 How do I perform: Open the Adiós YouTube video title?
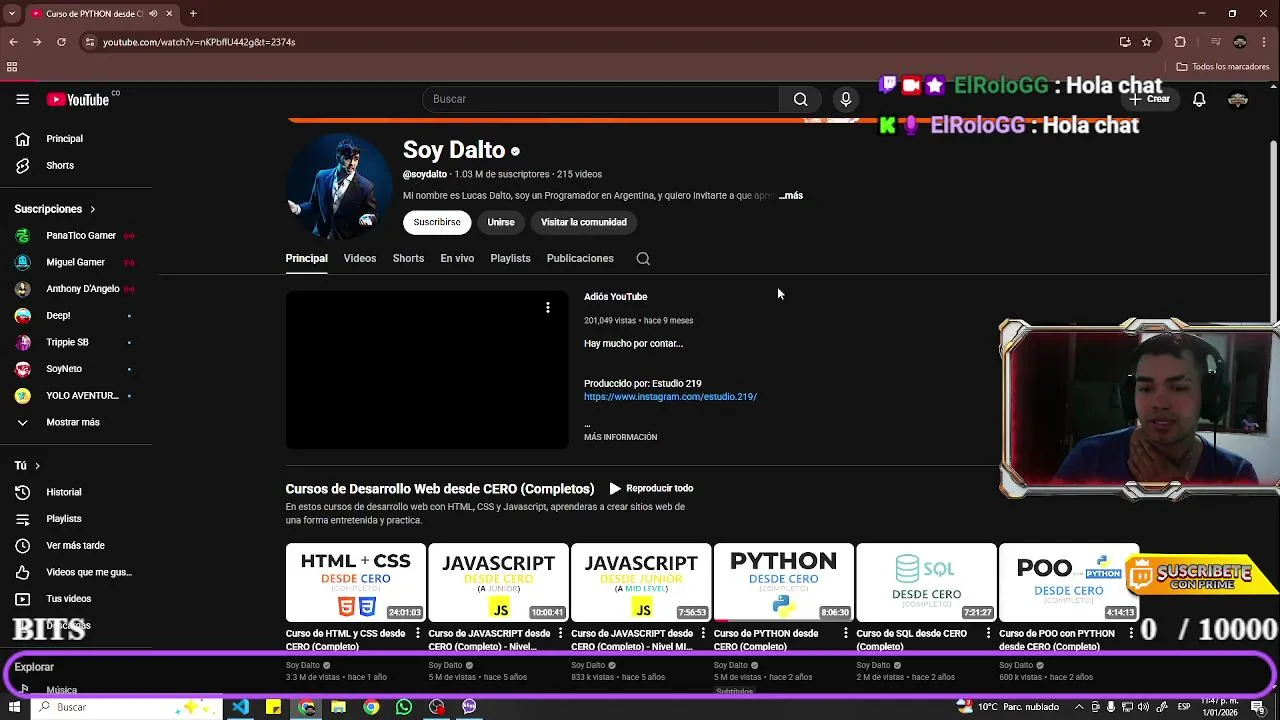point(615,297)
